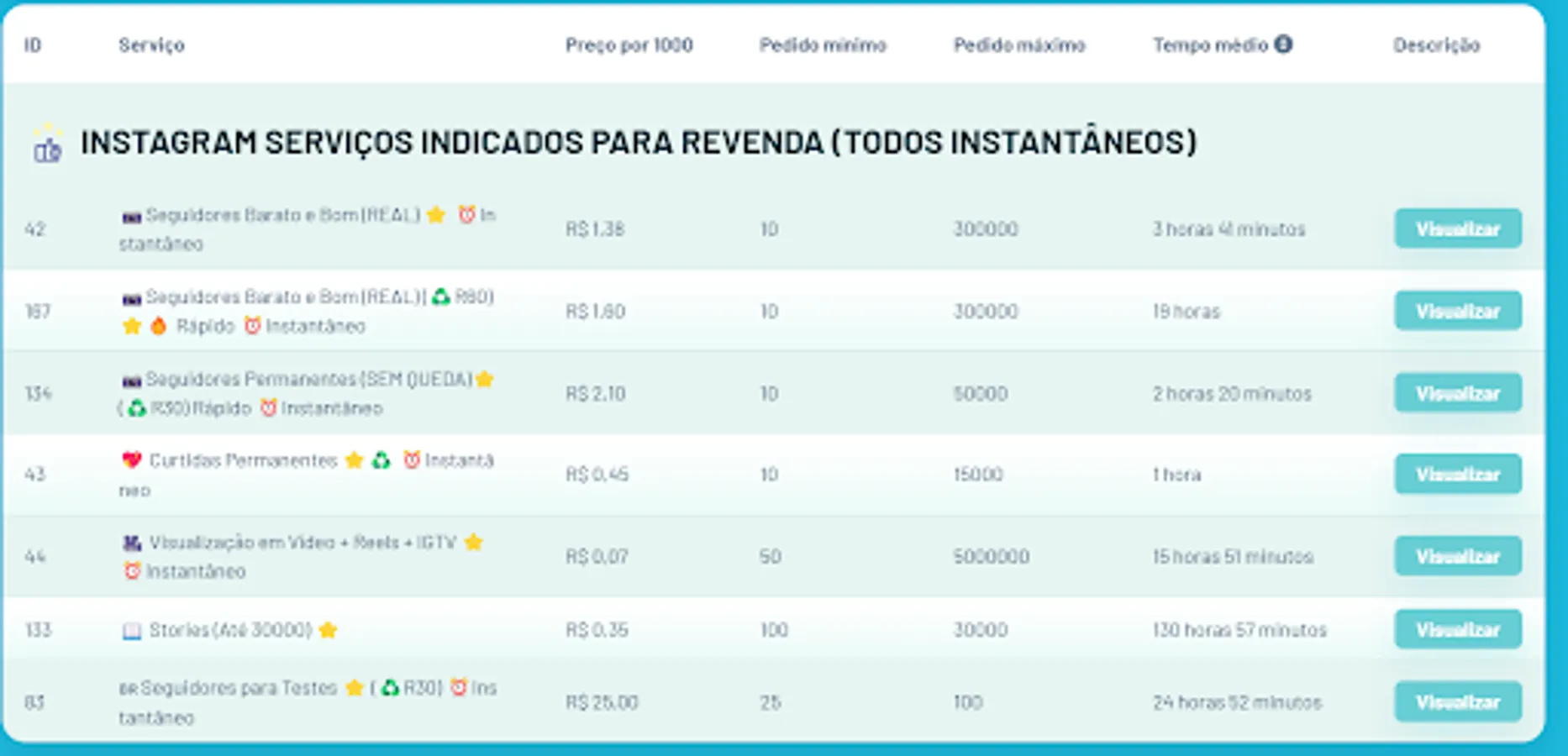This screenshot has height=756, width=1568.
Task: Open Visualizar for service 167
Action: 1458,311
